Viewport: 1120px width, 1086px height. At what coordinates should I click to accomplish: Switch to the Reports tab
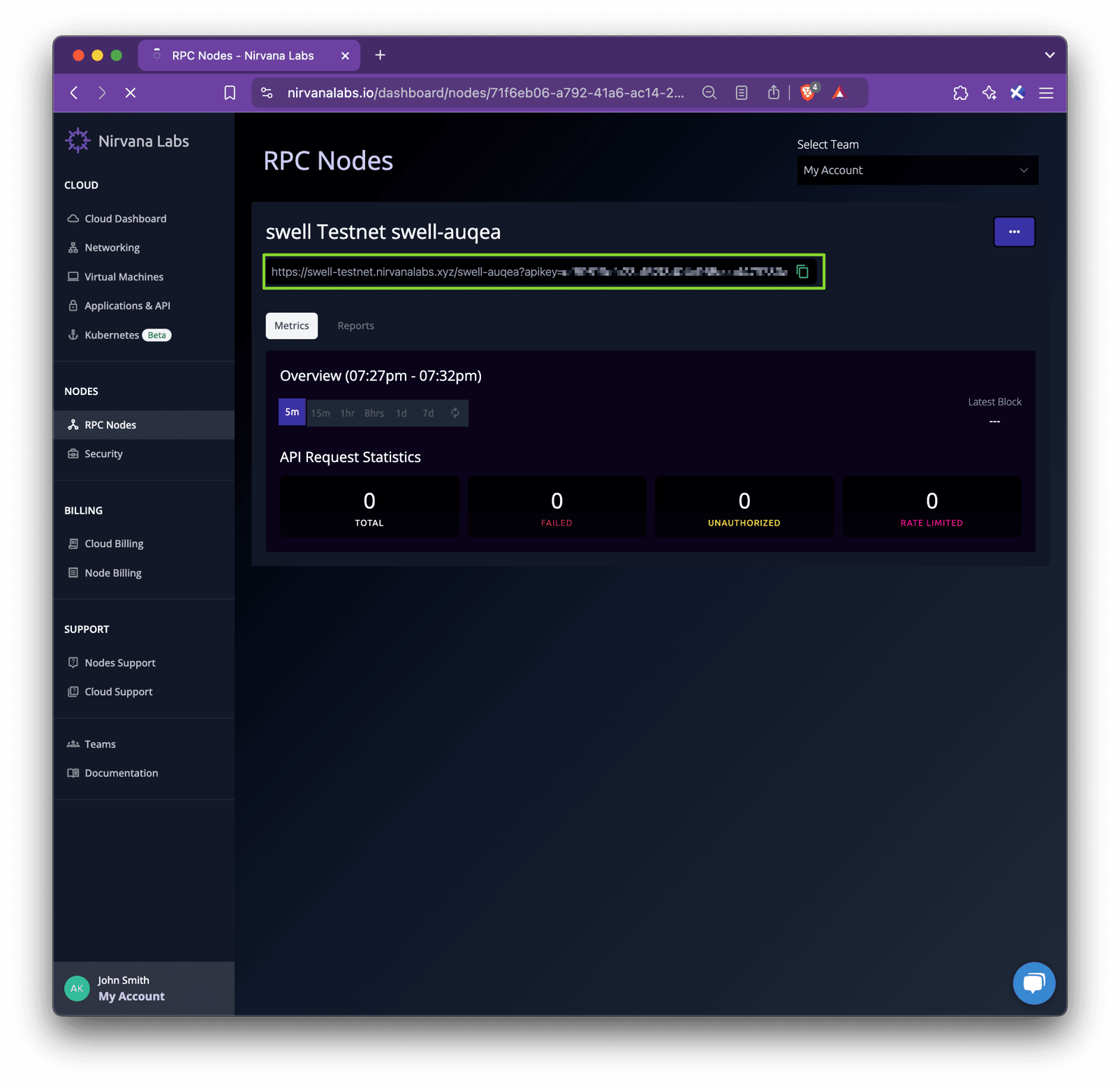pyautogui.click(x=356, y=326)
